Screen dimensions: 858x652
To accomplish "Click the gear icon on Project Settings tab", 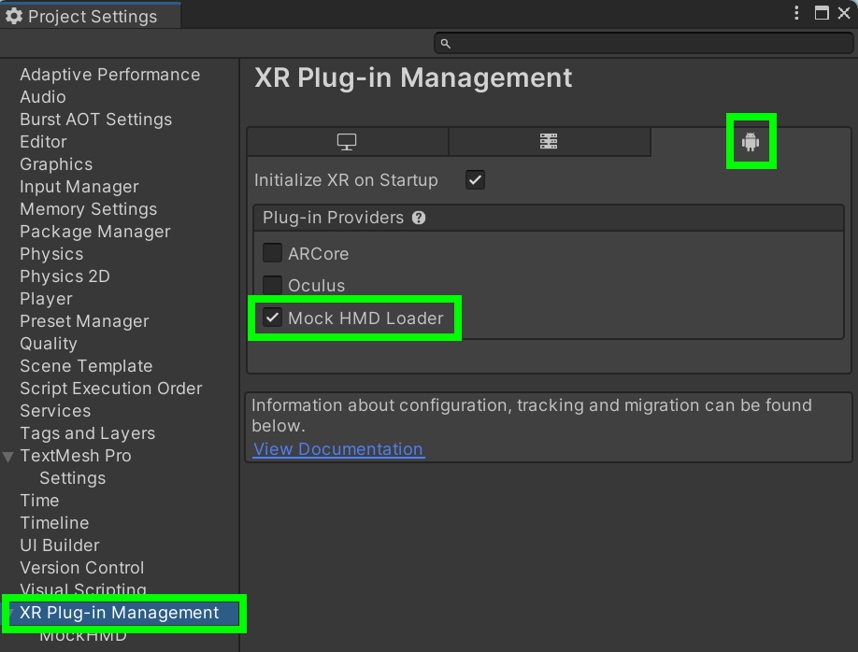I will [x=14, y=16].
